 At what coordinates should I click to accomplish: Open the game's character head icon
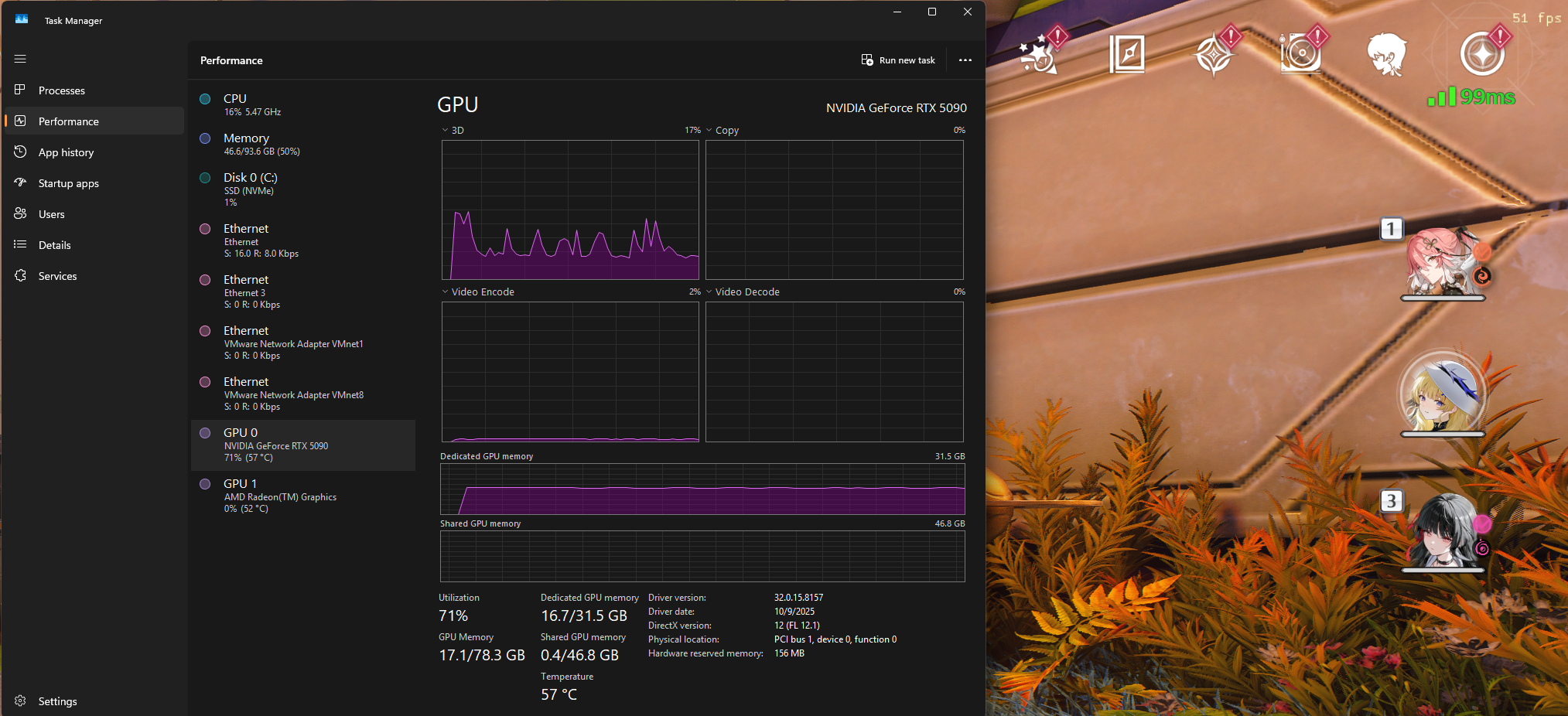(1386, 54)
